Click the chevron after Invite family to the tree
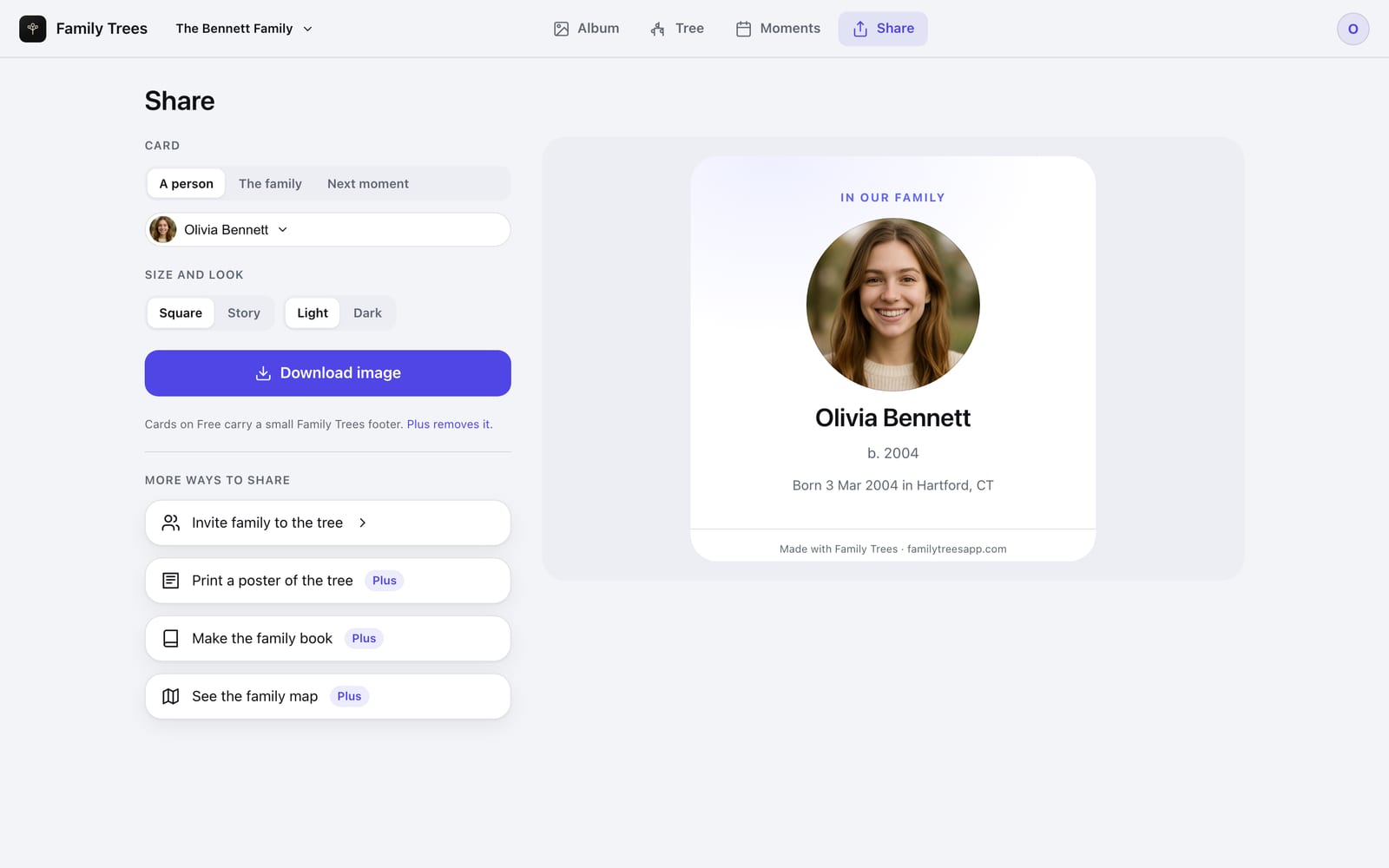 (363, 523)
